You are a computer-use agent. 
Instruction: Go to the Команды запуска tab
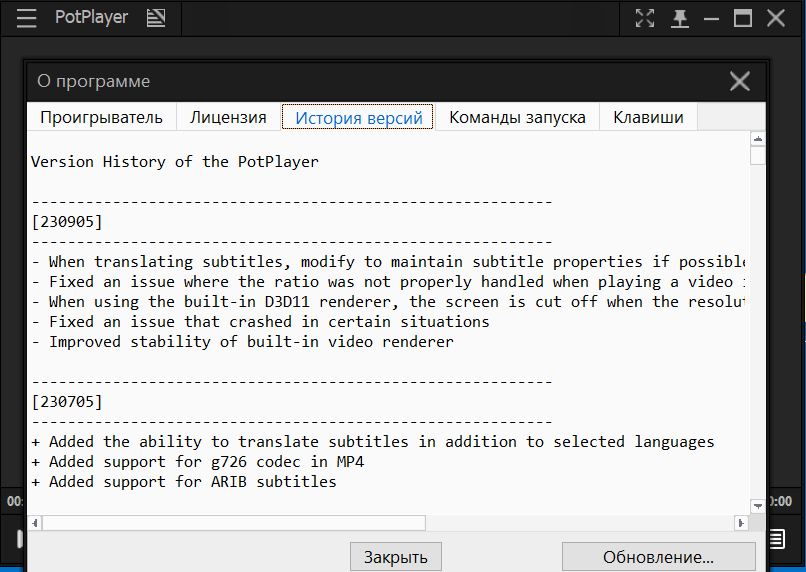[x=517, y=117]
